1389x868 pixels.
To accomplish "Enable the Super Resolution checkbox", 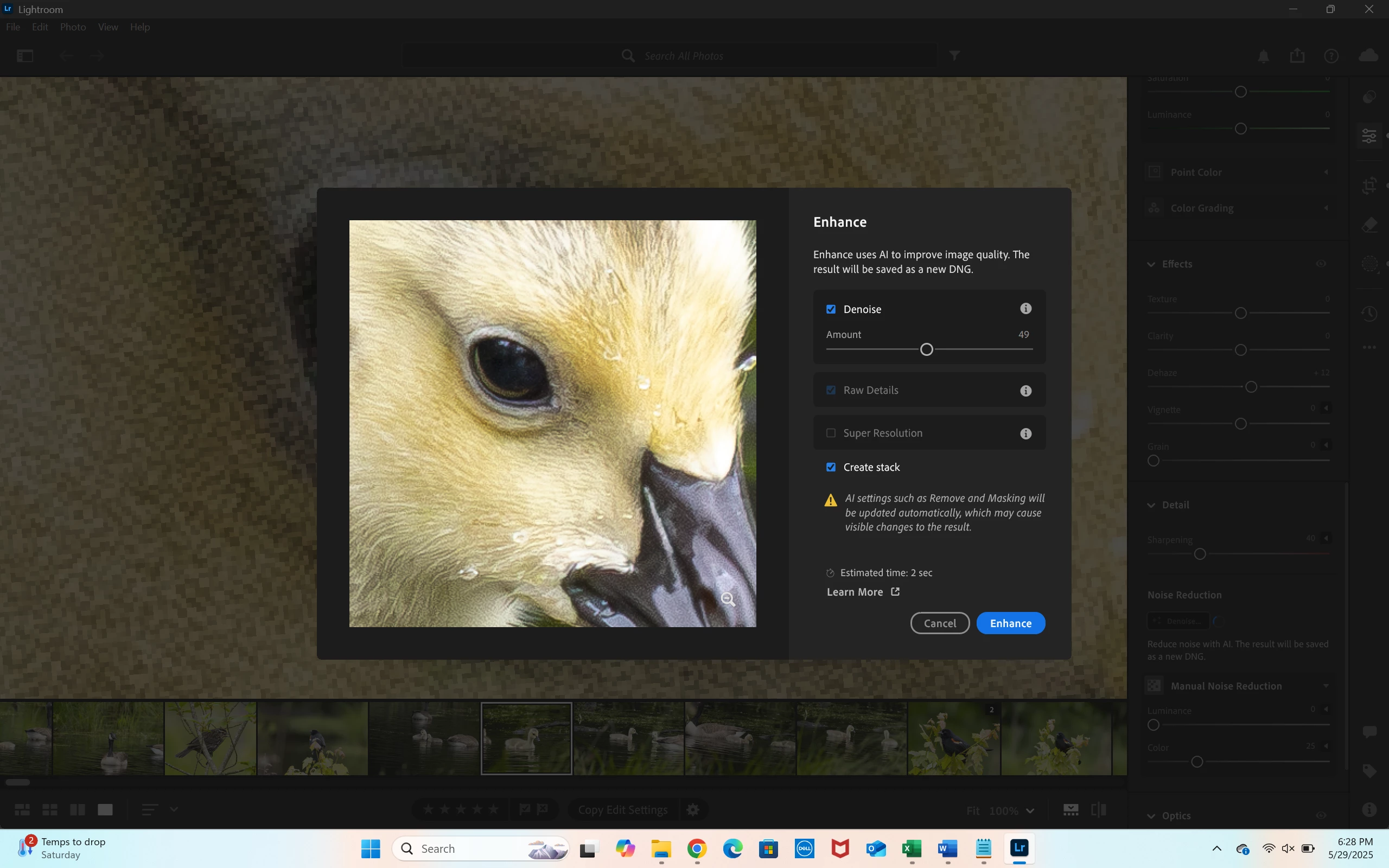I will (831, 433).
